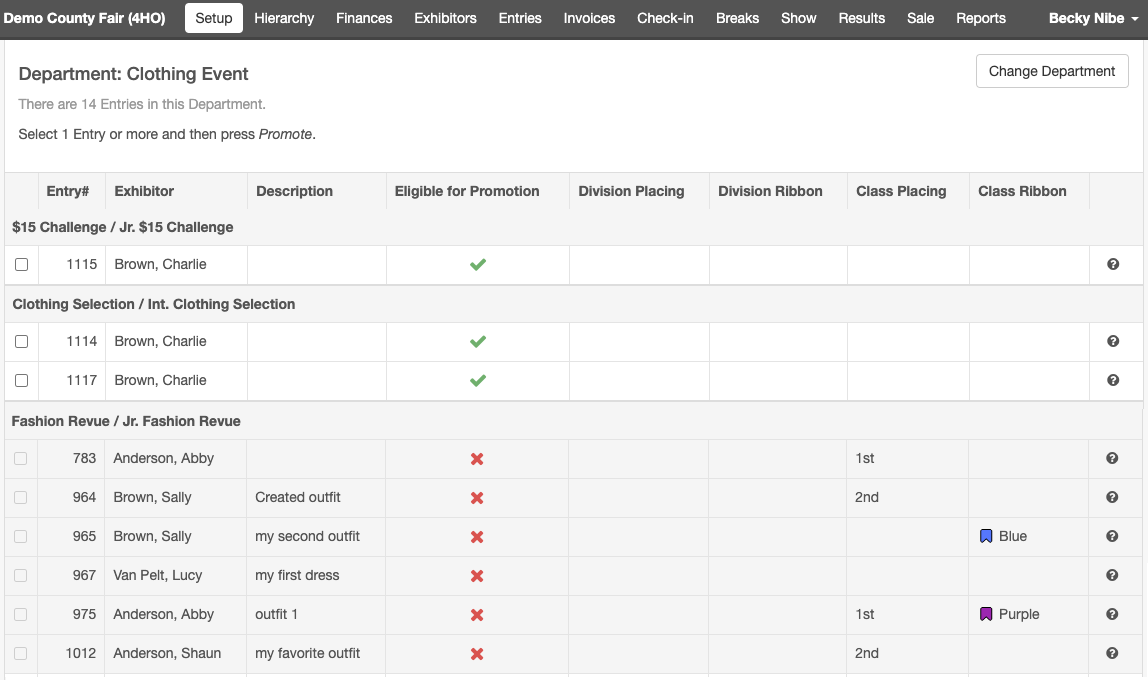Select the checkbox for entry 1115
This screenshot has width=1148, height=680.
21,264
